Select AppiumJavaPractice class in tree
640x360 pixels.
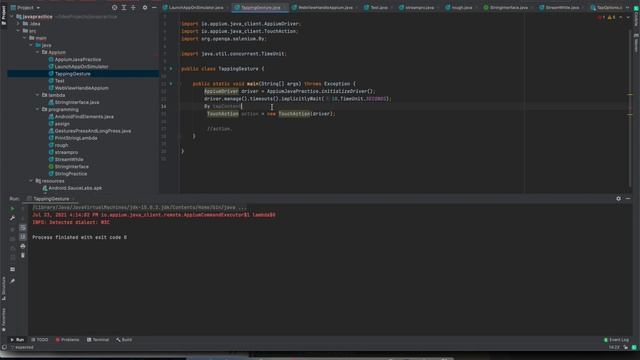pyautogui.click(x=78, y=60)
